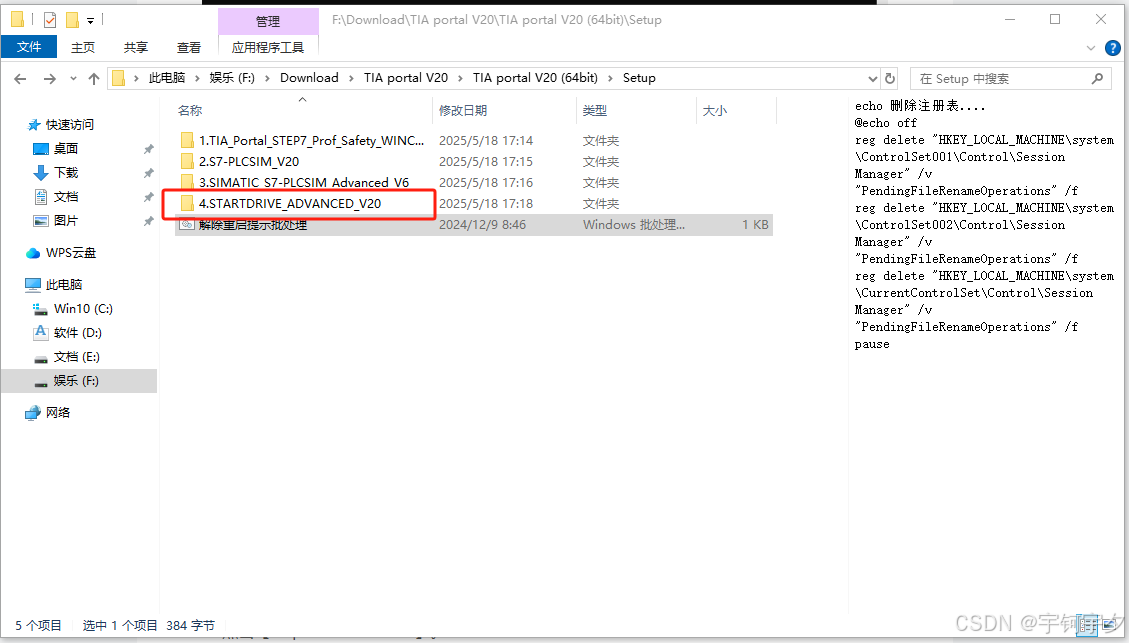Click the 1 KB size cell

(755, 225)
